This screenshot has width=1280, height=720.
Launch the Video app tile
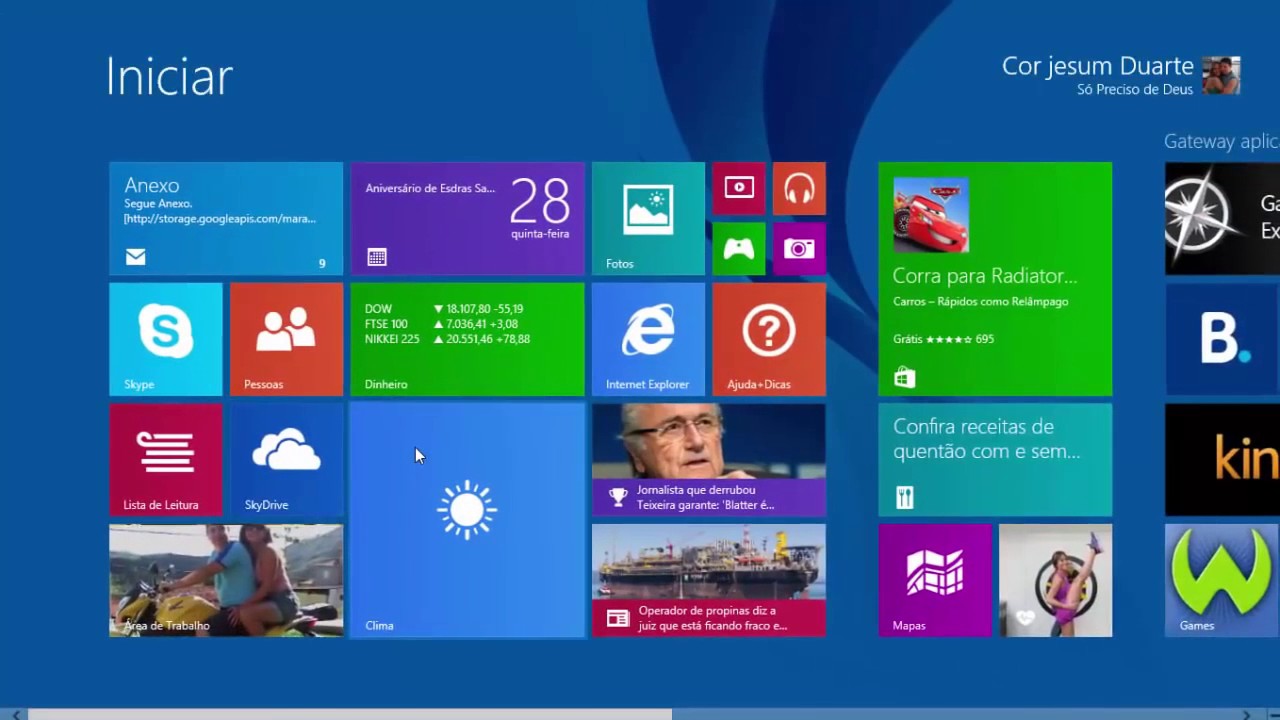tap(739, 188)
